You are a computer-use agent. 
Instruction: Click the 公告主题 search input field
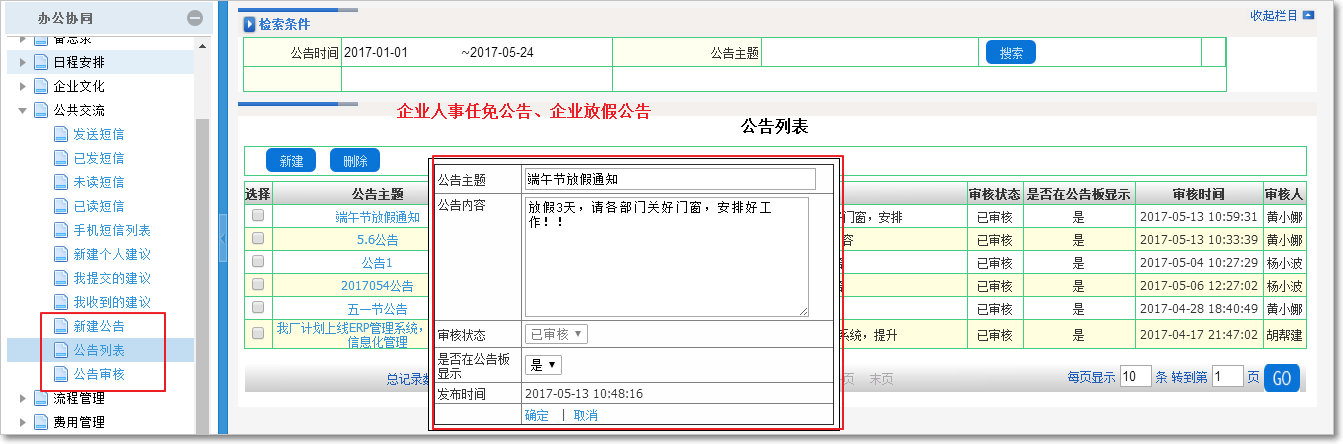click(x=870, y=52)
